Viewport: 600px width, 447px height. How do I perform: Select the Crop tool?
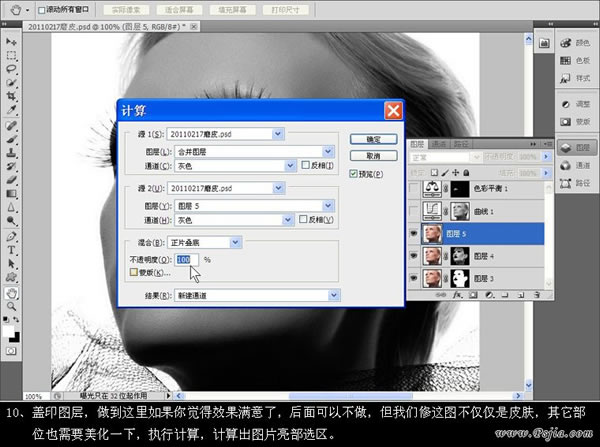(11, 96)
